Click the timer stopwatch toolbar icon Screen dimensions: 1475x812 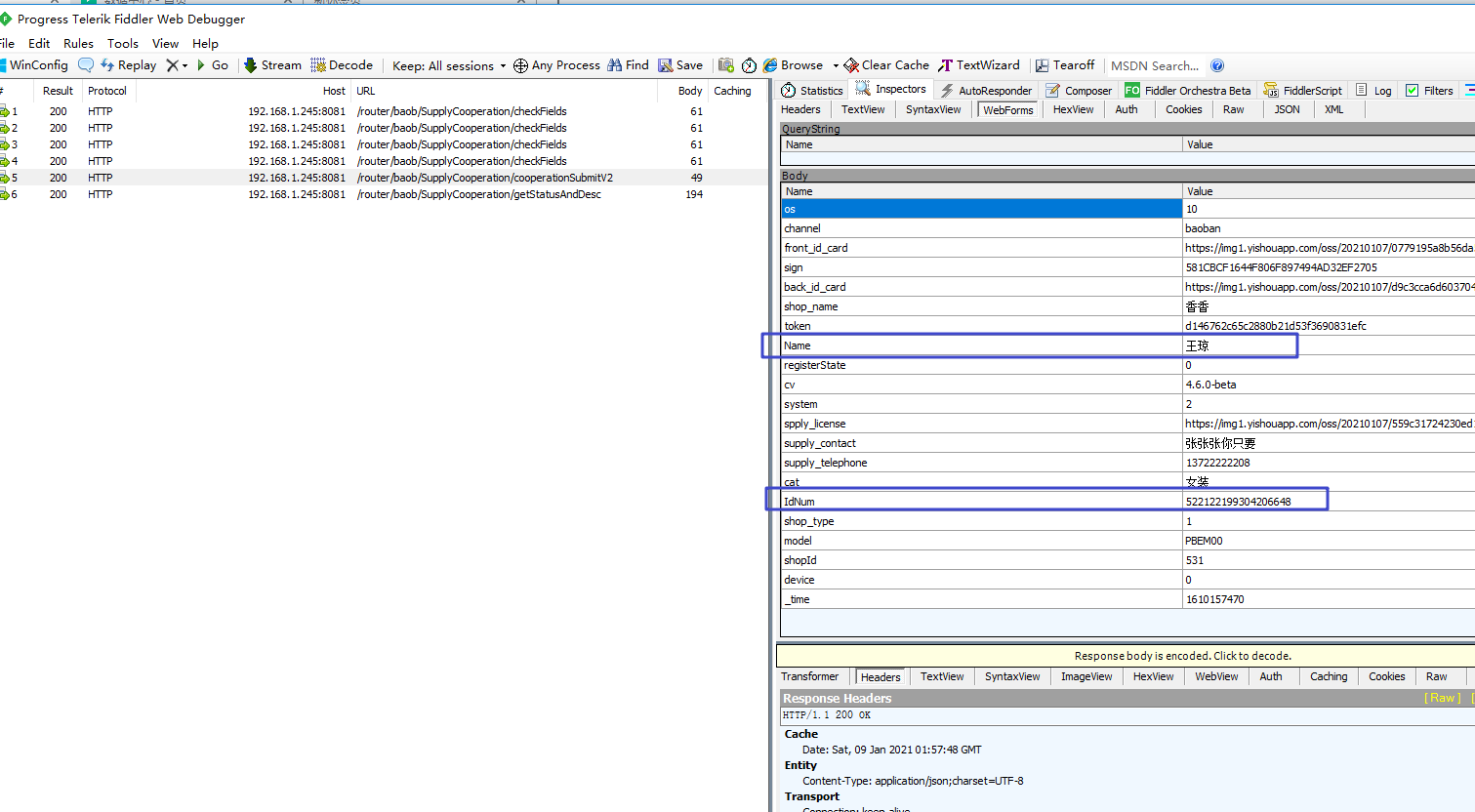point(749,65)
